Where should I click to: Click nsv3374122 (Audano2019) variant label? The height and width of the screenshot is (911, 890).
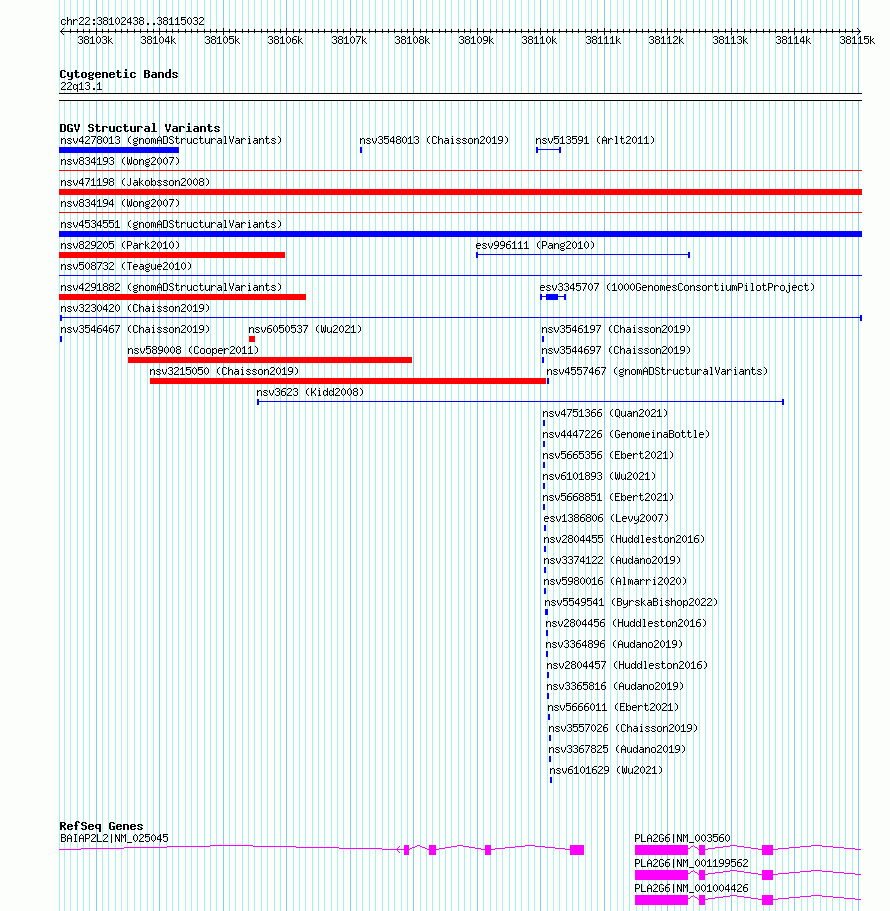point(612,560)
